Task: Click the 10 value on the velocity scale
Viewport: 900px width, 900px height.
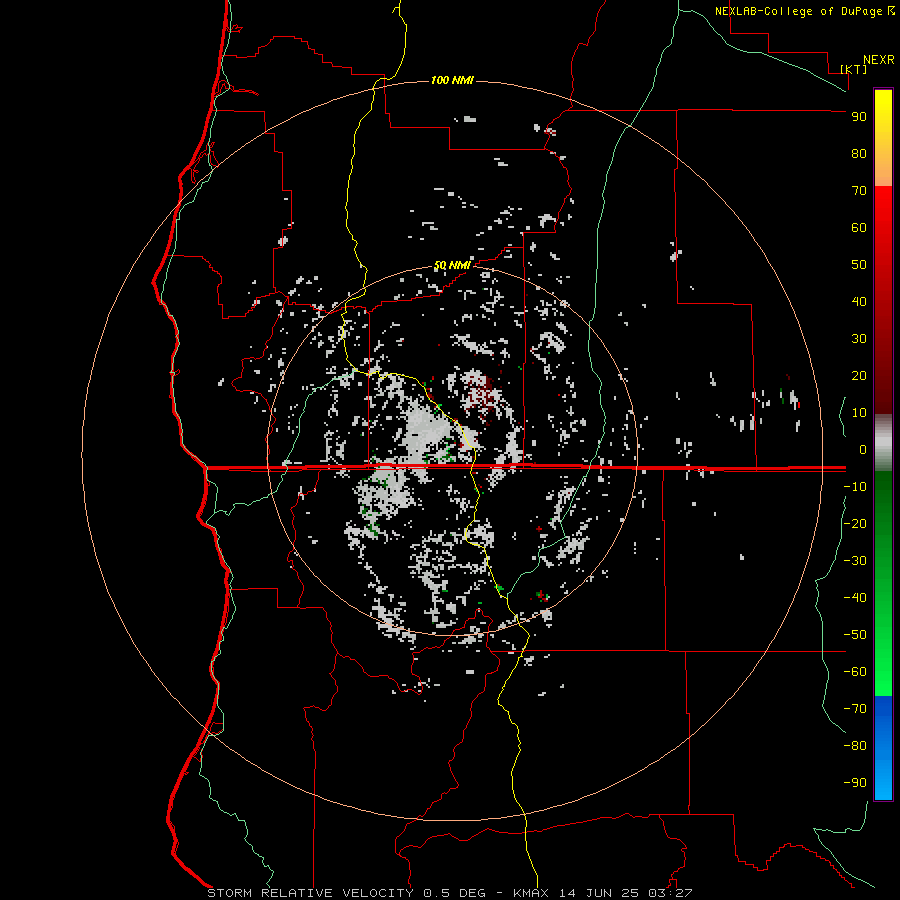Action: 859,413
